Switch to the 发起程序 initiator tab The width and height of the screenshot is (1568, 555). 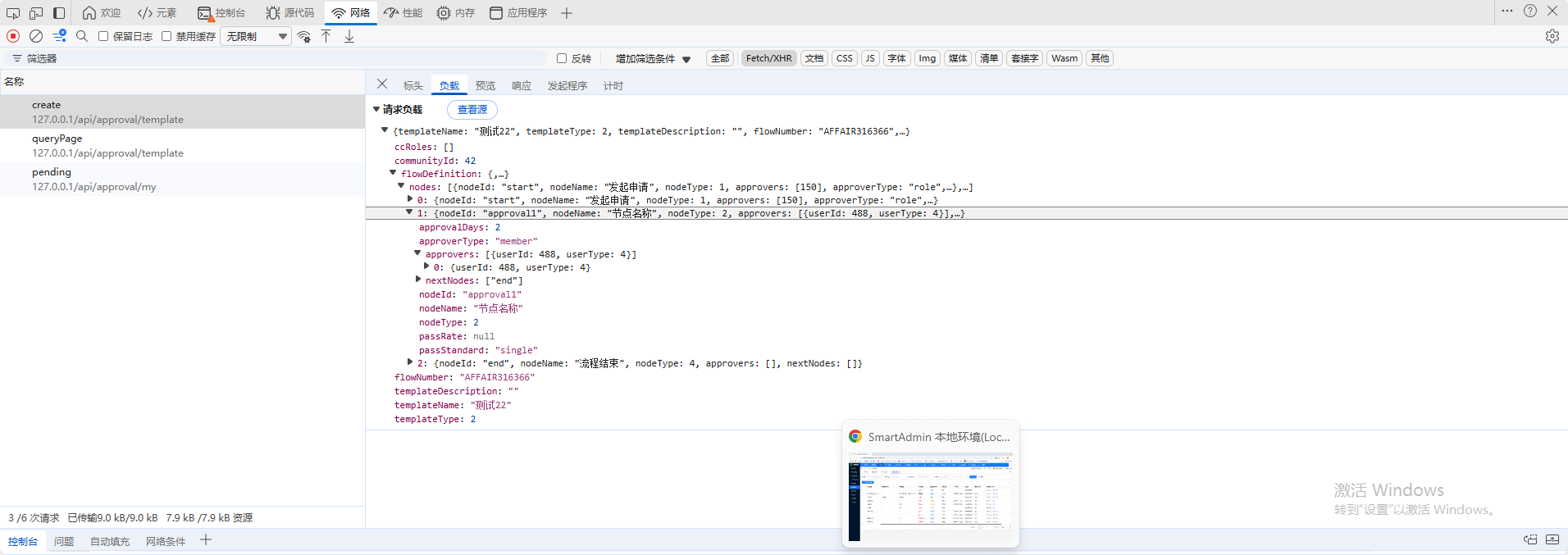567,85
